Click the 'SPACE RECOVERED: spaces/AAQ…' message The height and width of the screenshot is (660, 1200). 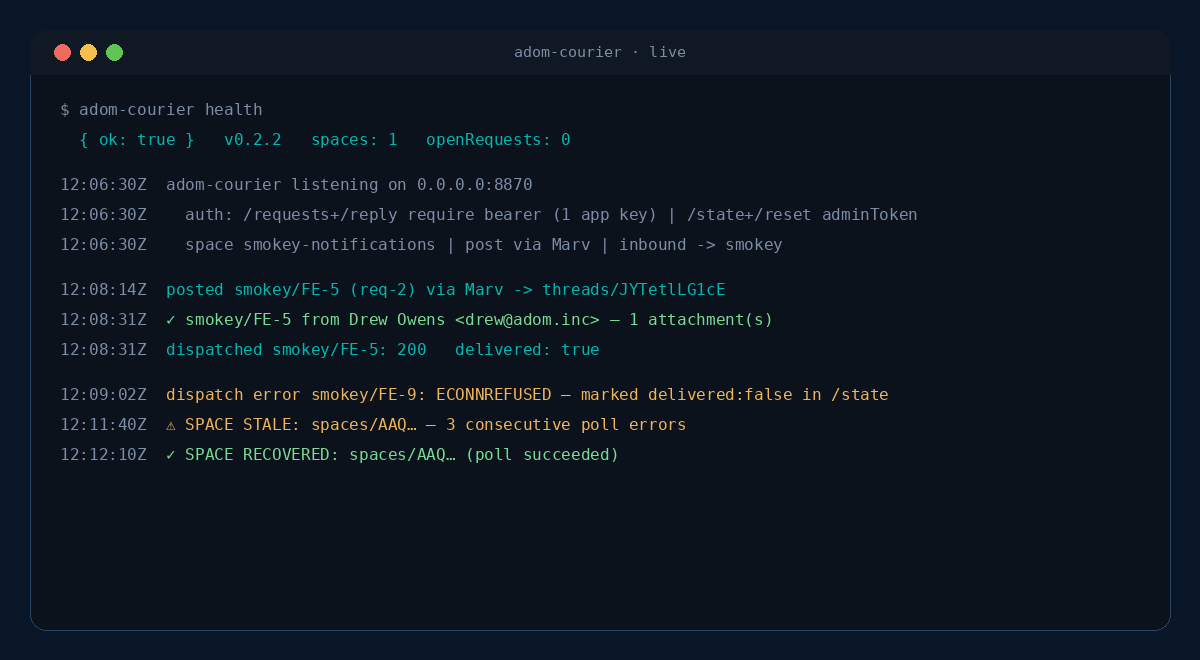tap(402, 455)
